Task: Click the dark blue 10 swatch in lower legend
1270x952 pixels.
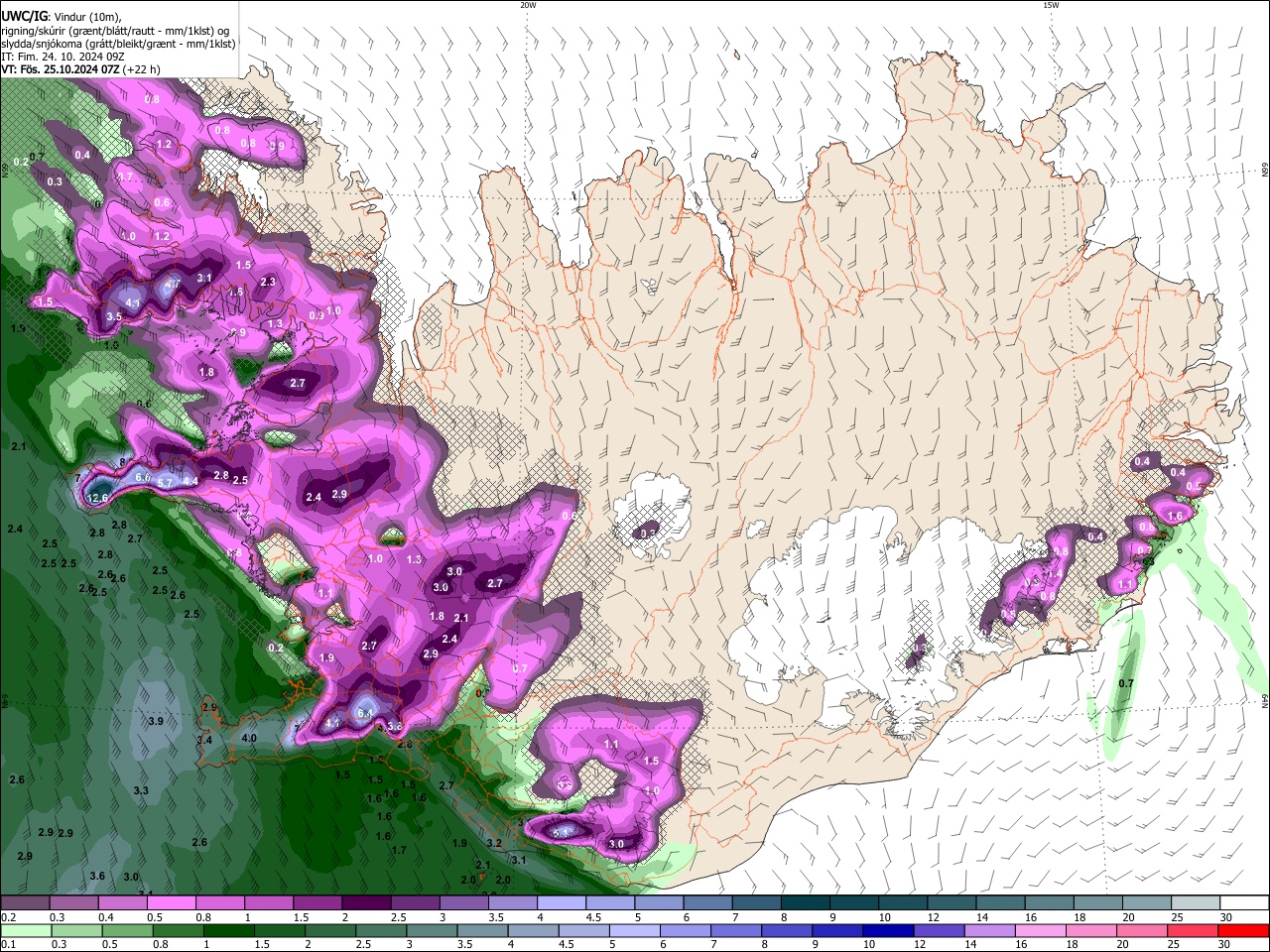Action: click(888, 930)
